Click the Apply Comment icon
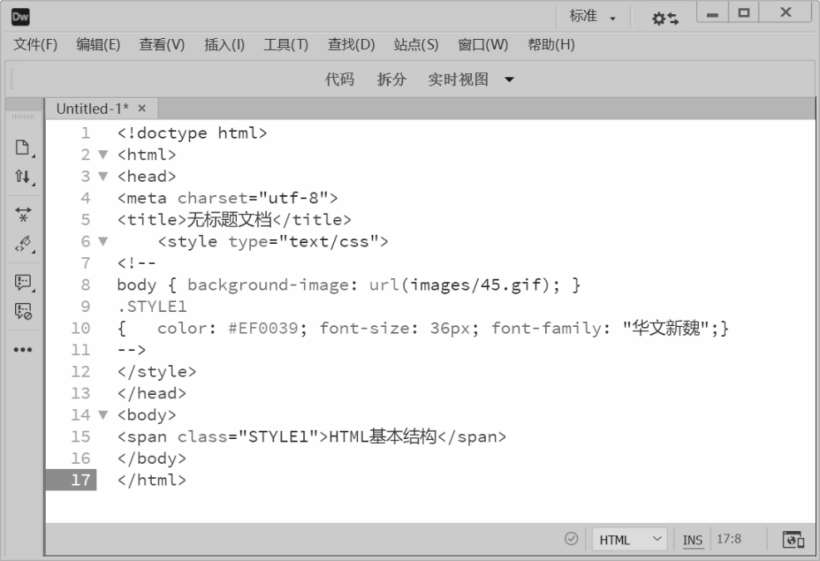The width and height of the screenshot is (820, 561). click(22, 282)
